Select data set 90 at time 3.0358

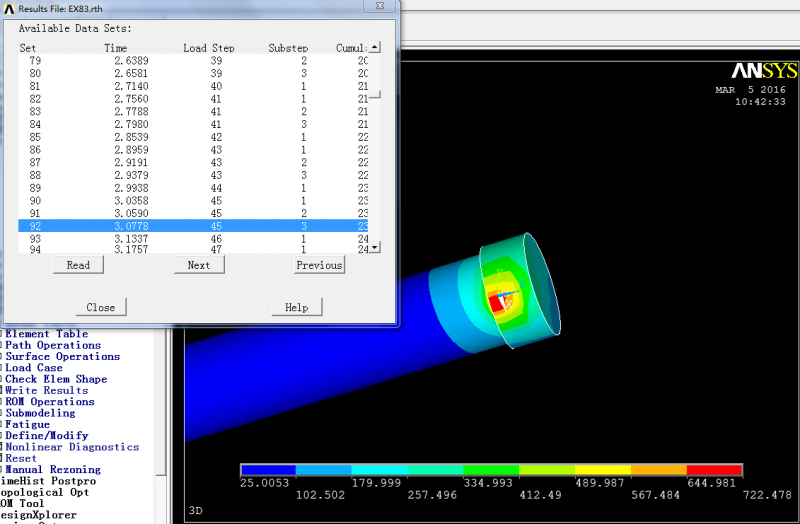tap(193, 201)
